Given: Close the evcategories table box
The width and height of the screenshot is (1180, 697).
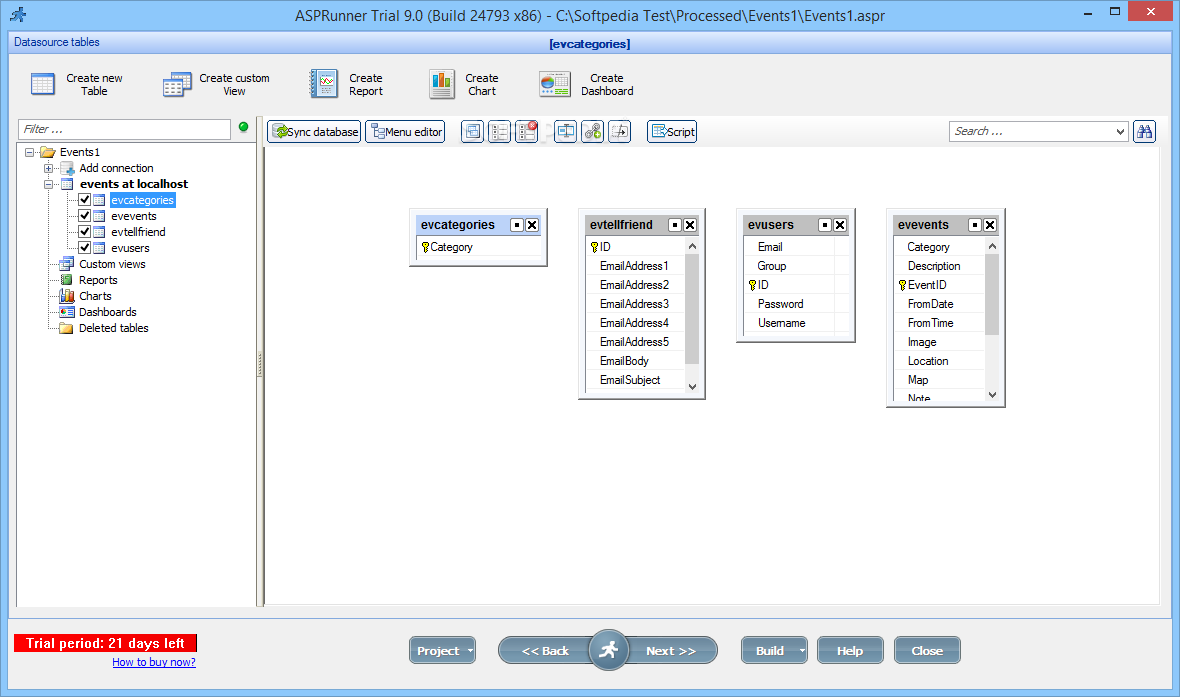Looking at the screenshot, I should (x=532, y=225).
